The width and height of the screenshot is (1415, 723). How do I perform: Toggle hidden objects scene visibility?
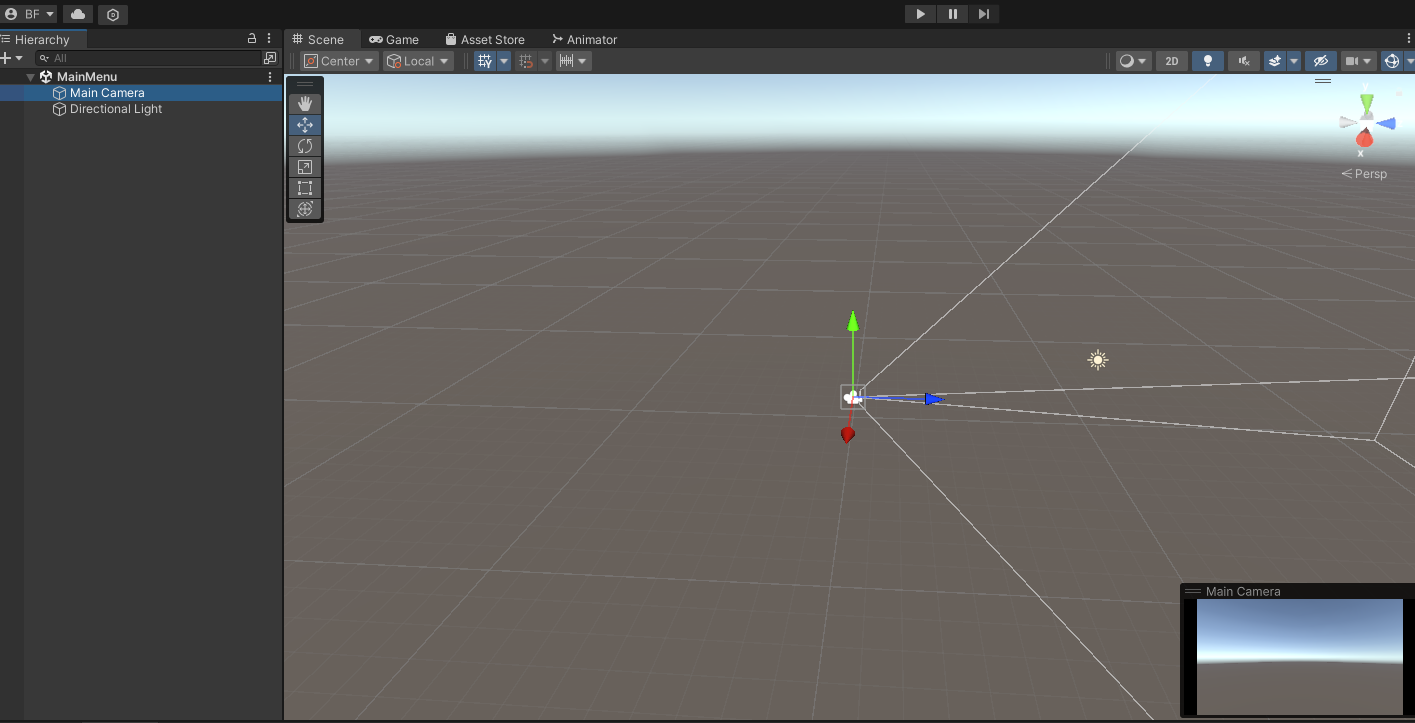[x=1320, y=61]
